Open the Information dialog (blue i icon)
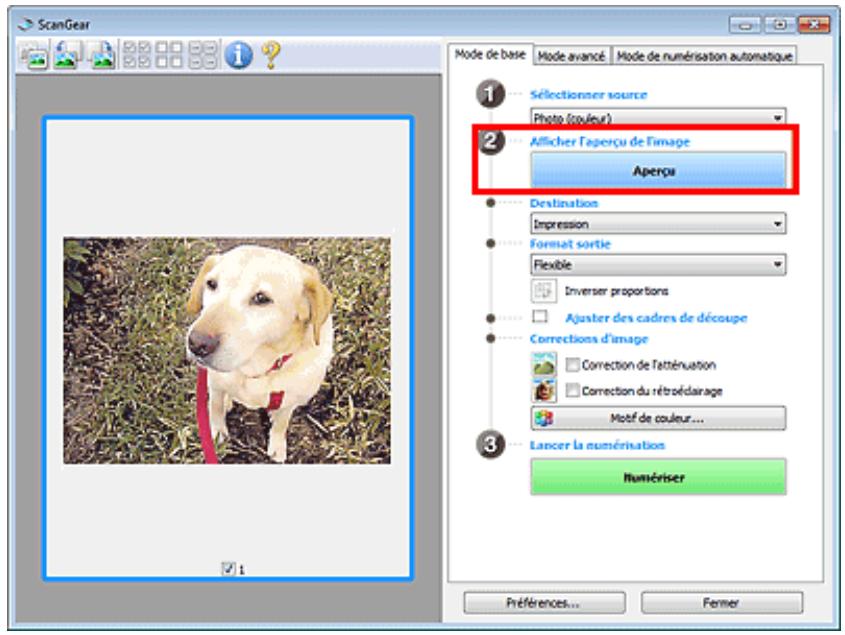845x635 pixels. [238, 55]
